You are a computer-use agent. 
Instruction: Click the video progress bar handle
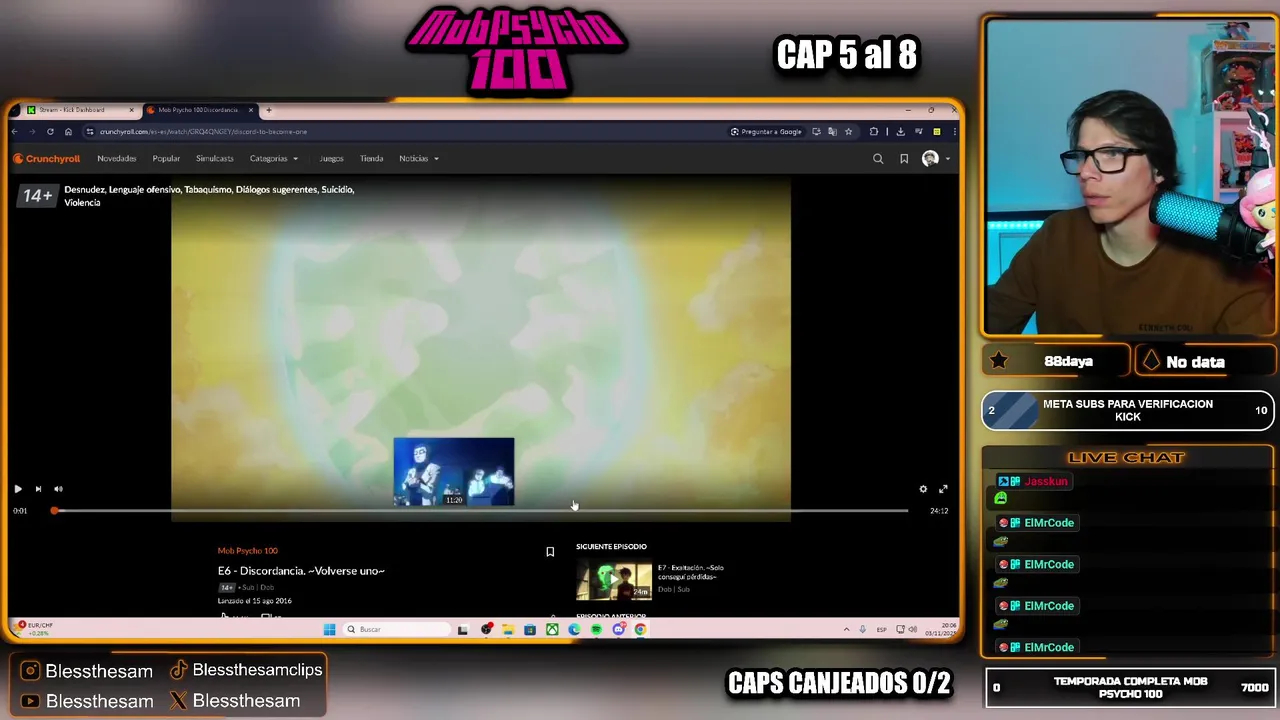[55, 510]
